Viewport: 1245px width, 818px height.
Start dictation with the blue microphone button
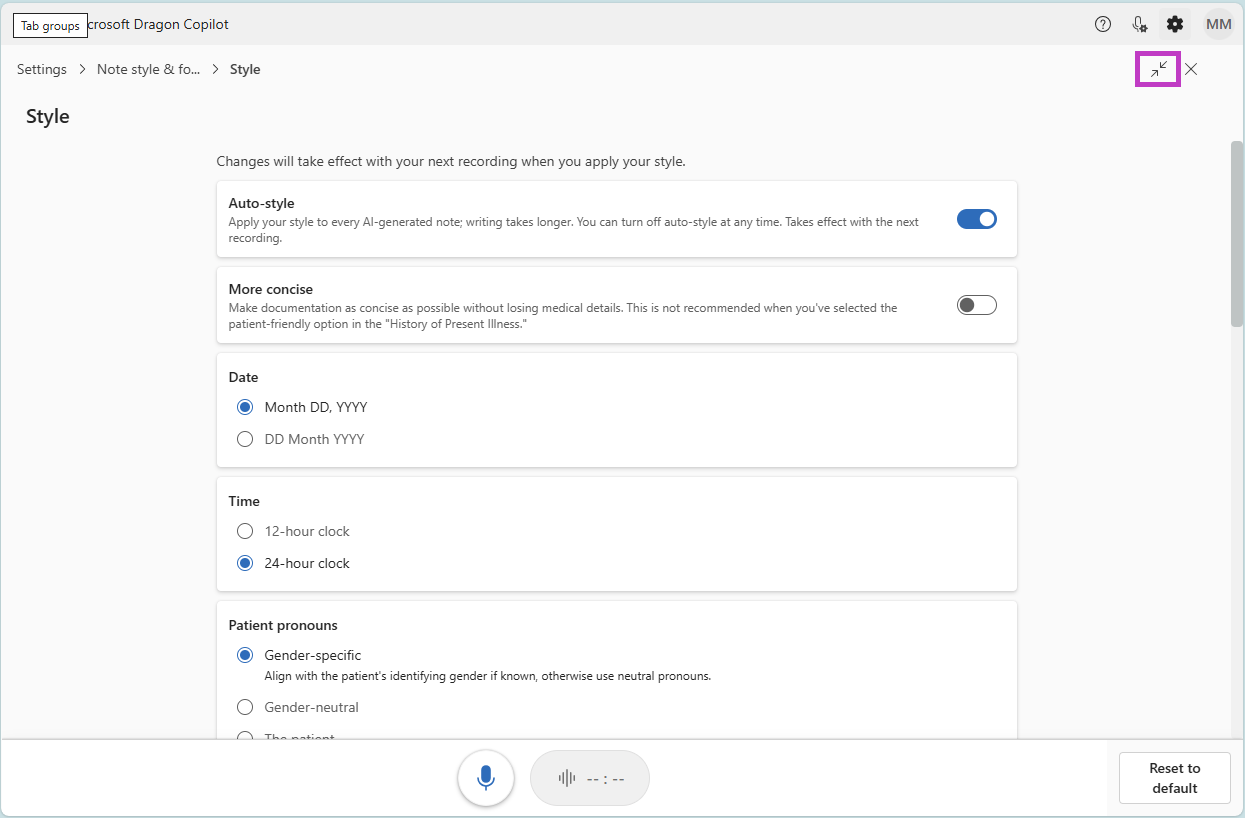486,778
